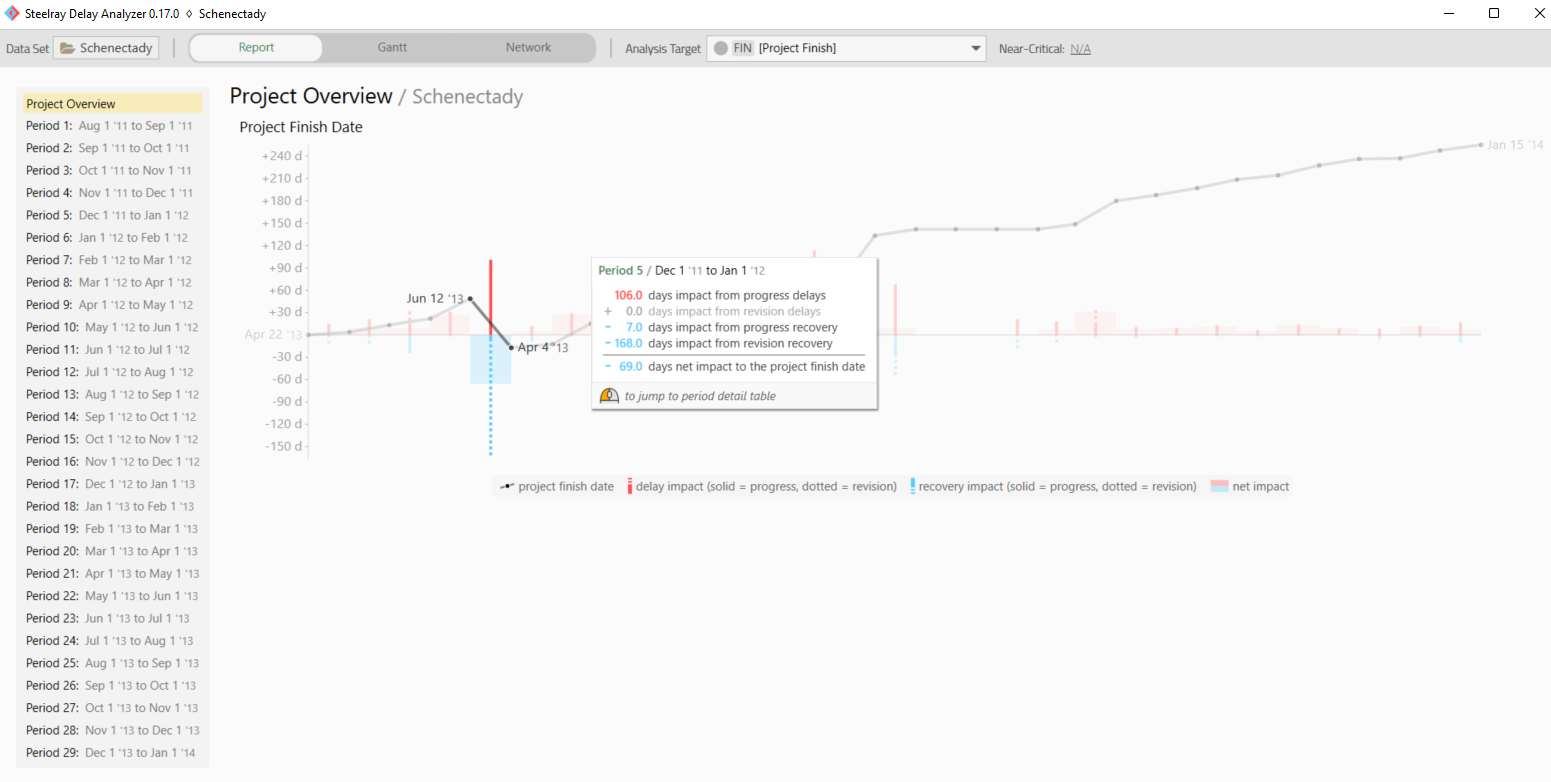Switch to the Gantt view tab
The image size is (1551, 782).
392,47
